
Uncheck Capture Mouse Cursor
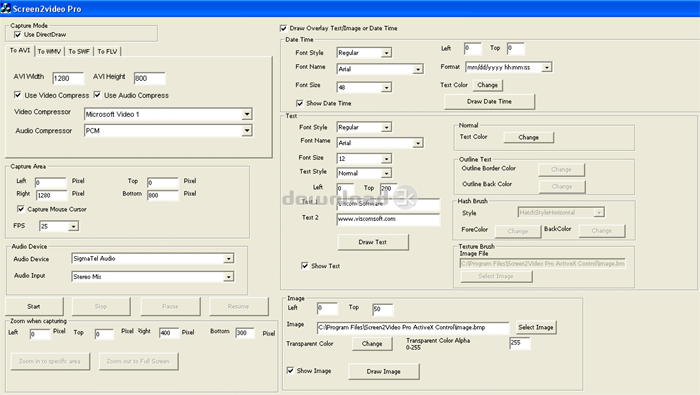(21, 208)
